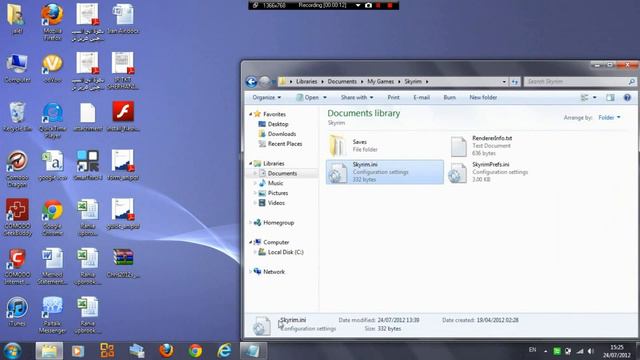Image resolution: width=640 pixels, height=360 pixels.
Task: Click the Search Skyrim input field
Action: [x=576, y=82]
